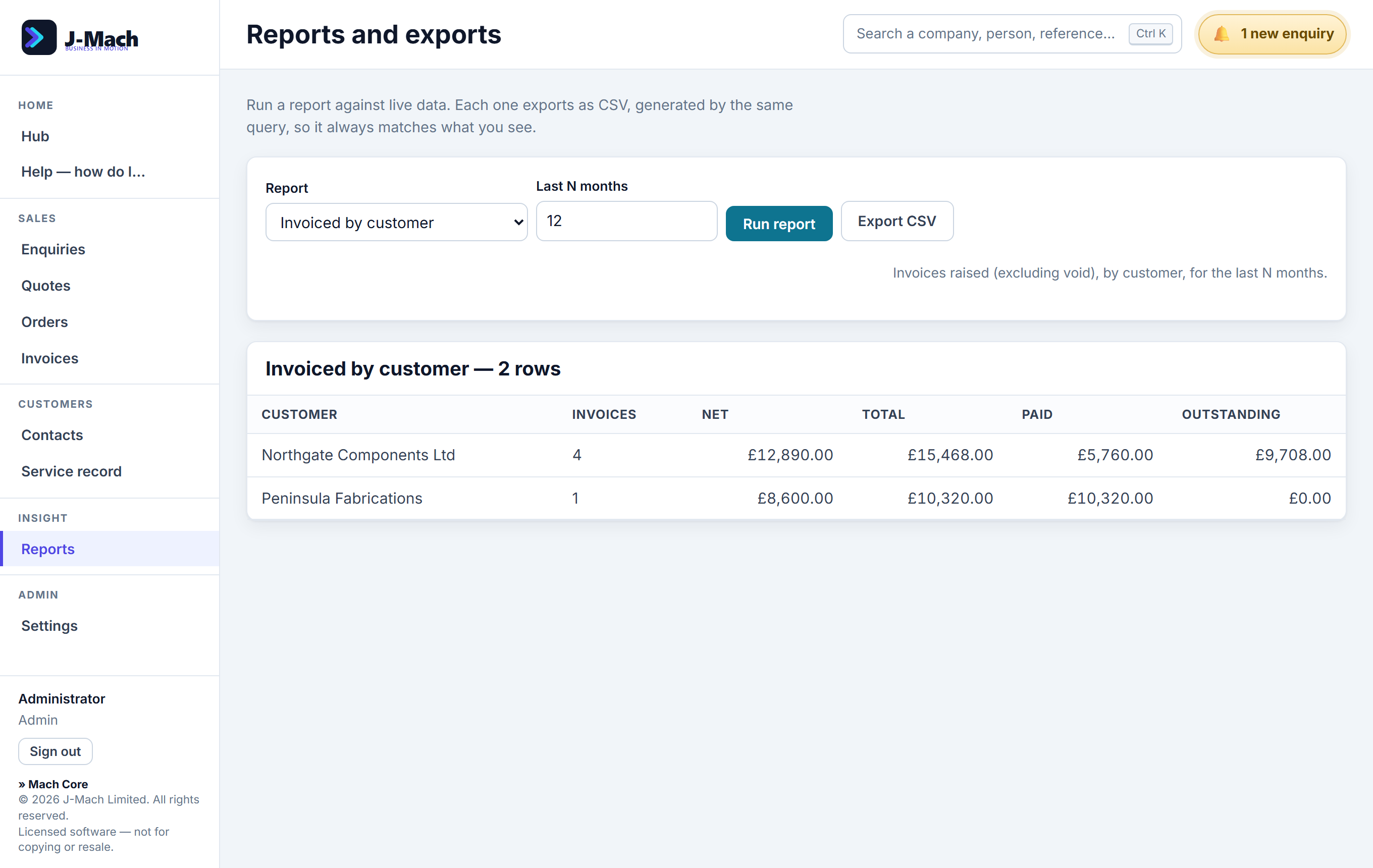Click the J-Mach logo icon
The height and width of the screenshot is (868, 1373).
[39, 37]
